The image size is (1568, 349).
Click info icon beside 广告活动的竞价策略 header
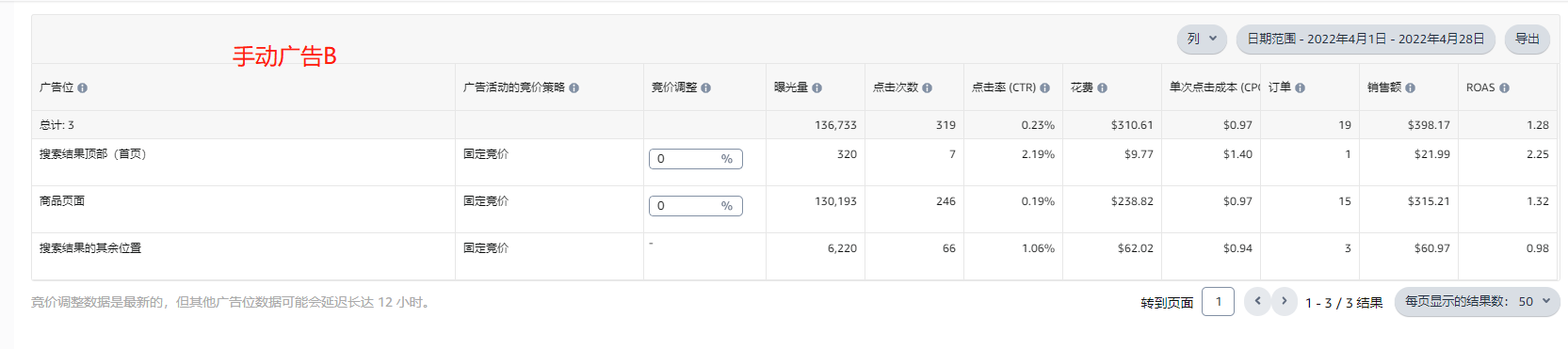click(574, 87)
